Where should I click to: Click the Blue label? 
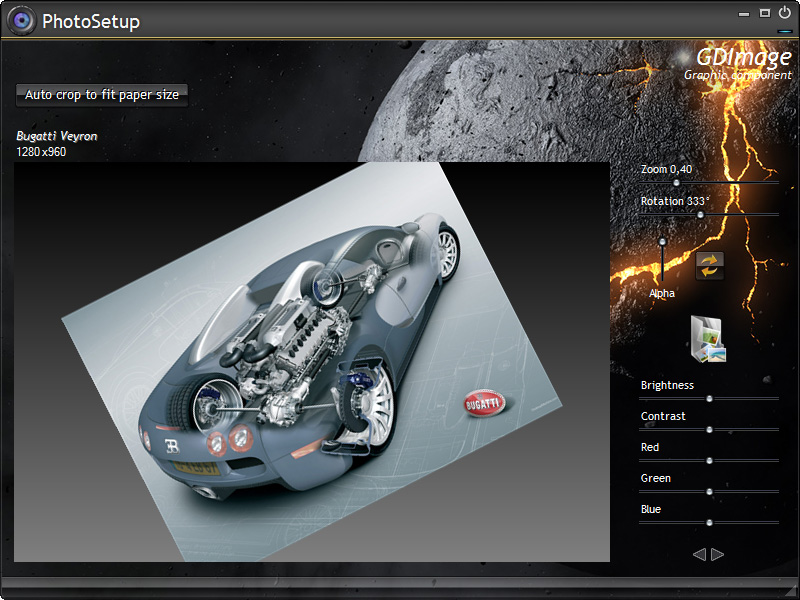[651, 509]
